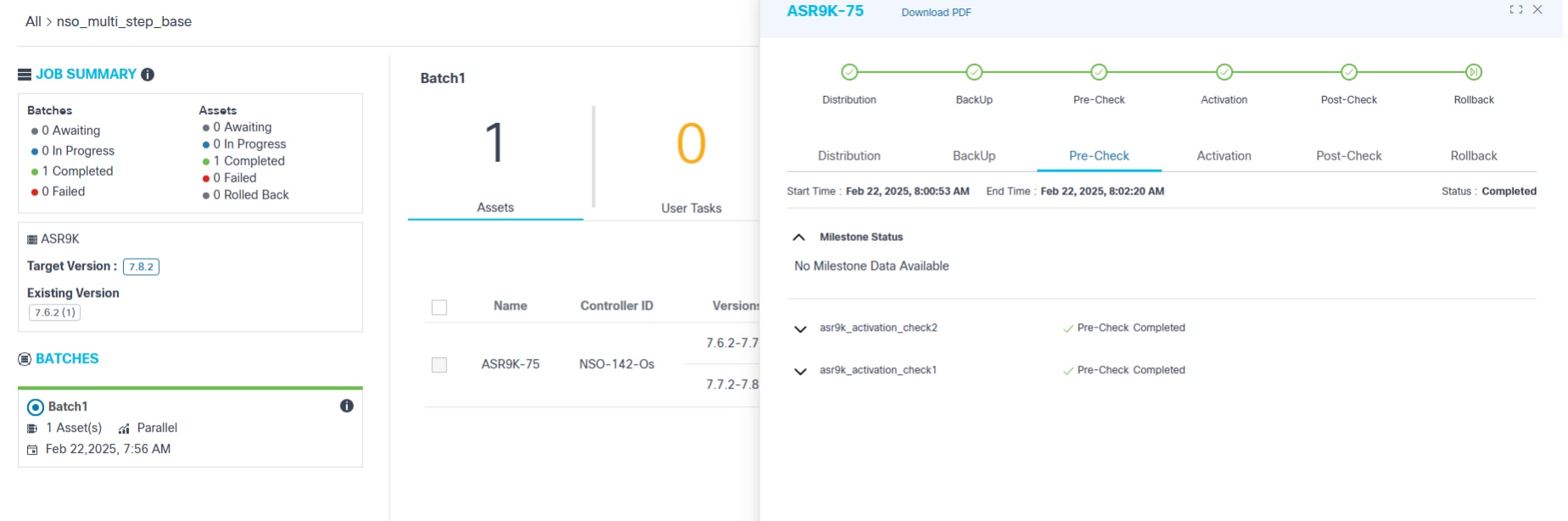Switch to the Activation tab
Viewport: 1568px width, 521px height.
point(1224,156)
